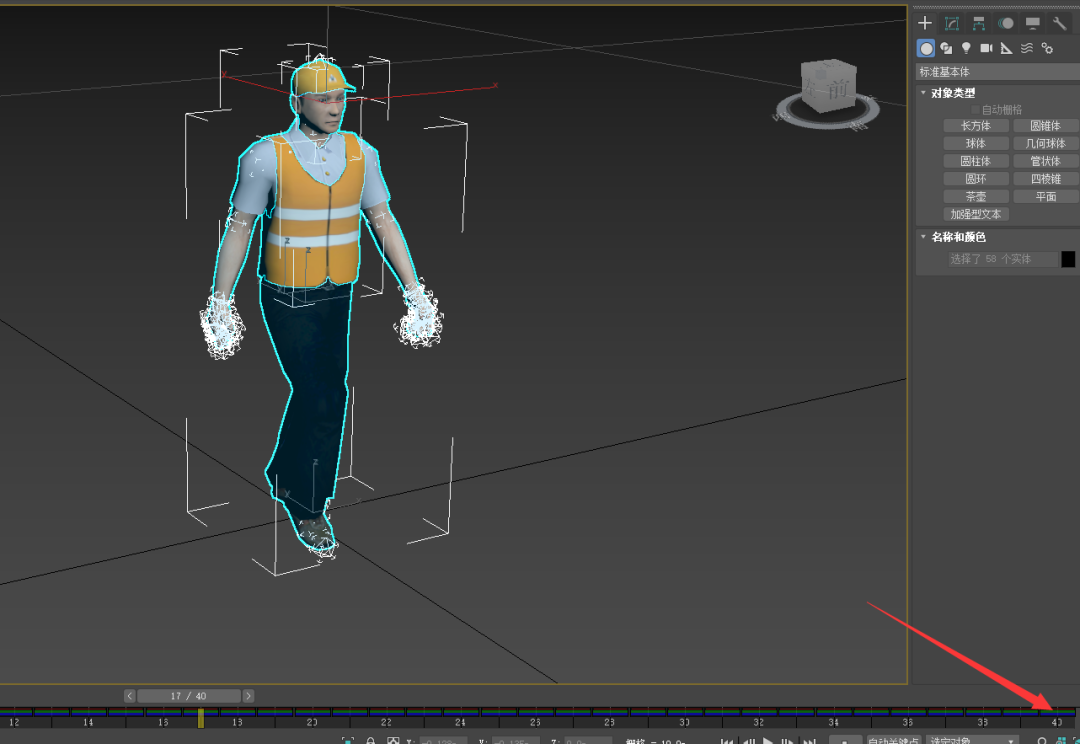Toggle the selection lock padlock
This screenshot has height=744, width=1080.
coord(368,741)
